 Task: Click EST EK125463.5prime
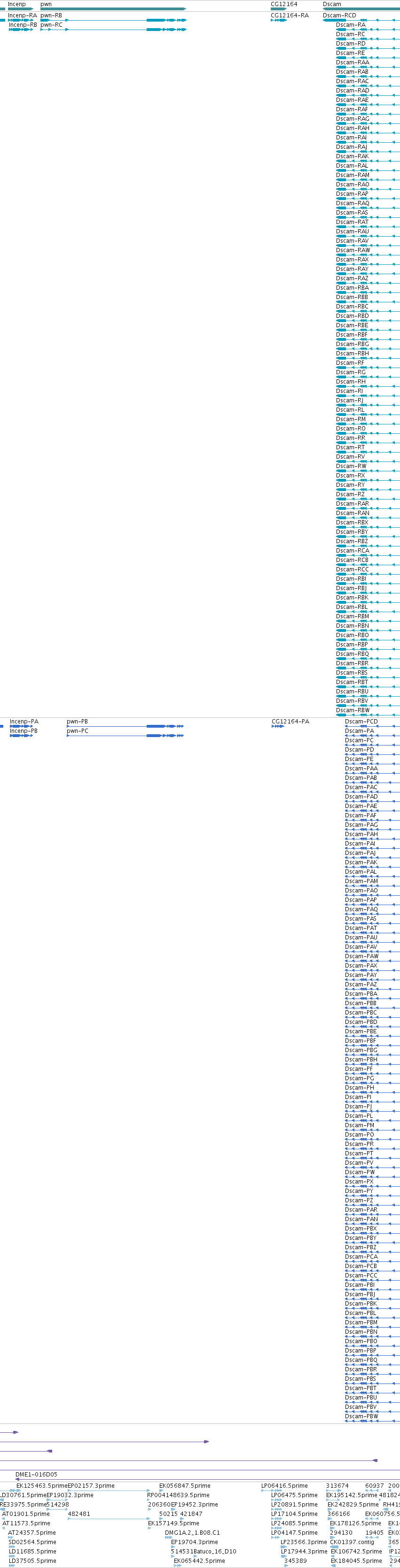pos(41,1486)
